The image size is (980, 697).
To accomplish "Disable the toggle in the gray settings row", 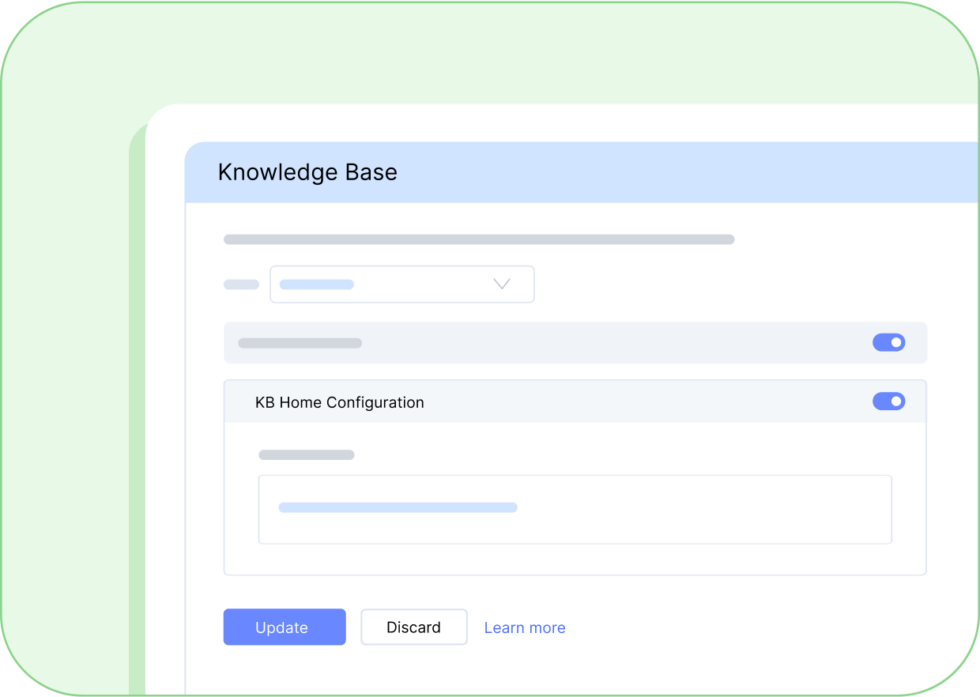I will [x=889, y=342].
